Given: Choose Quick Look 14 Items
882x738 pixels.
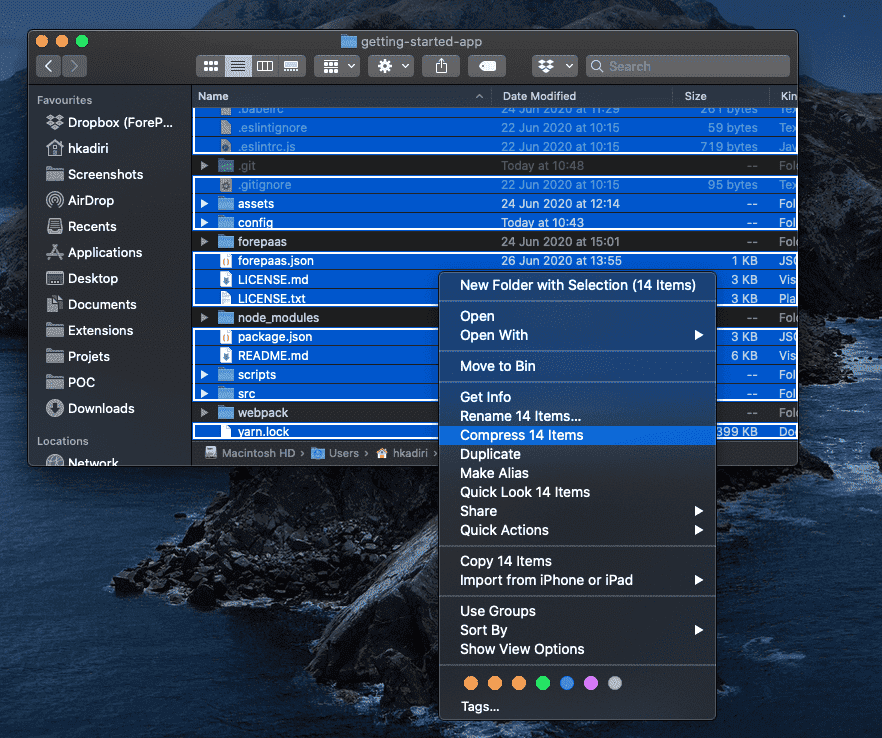Looking at the screenshot, I should pyautogui.click(x=577, y=492).
